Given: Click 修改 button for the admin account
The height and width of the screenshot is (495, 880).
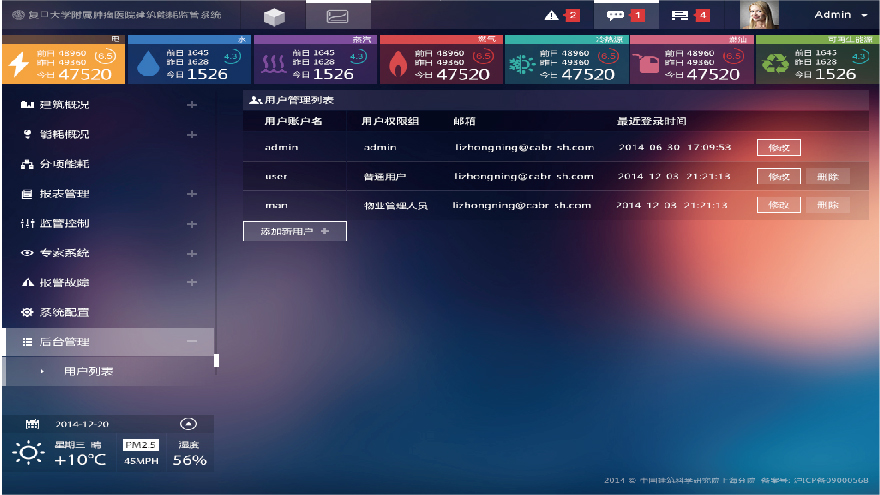Looking at the screenshot, I should point(779,148).
